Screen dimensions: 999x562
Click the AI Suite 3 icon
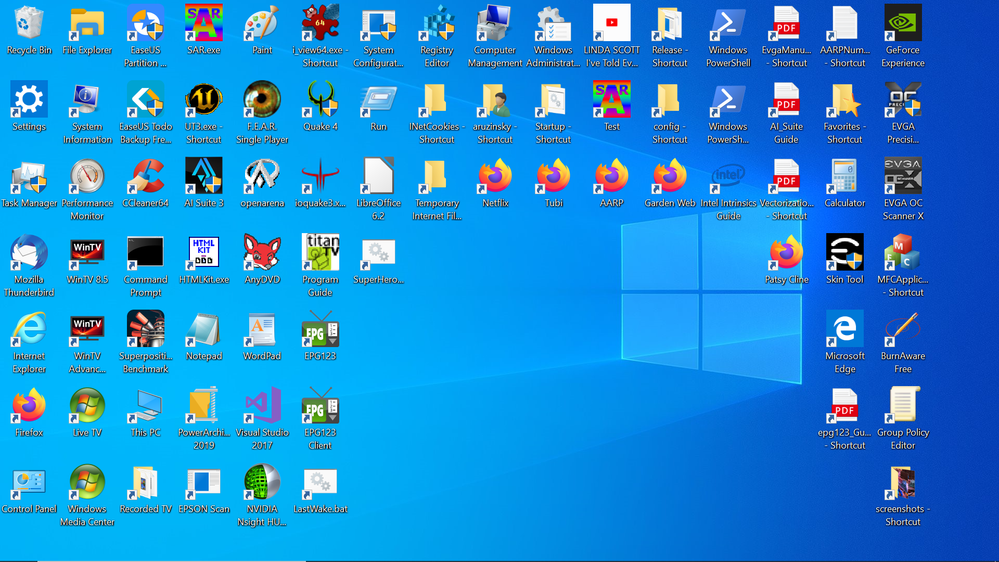pos(204,176)
